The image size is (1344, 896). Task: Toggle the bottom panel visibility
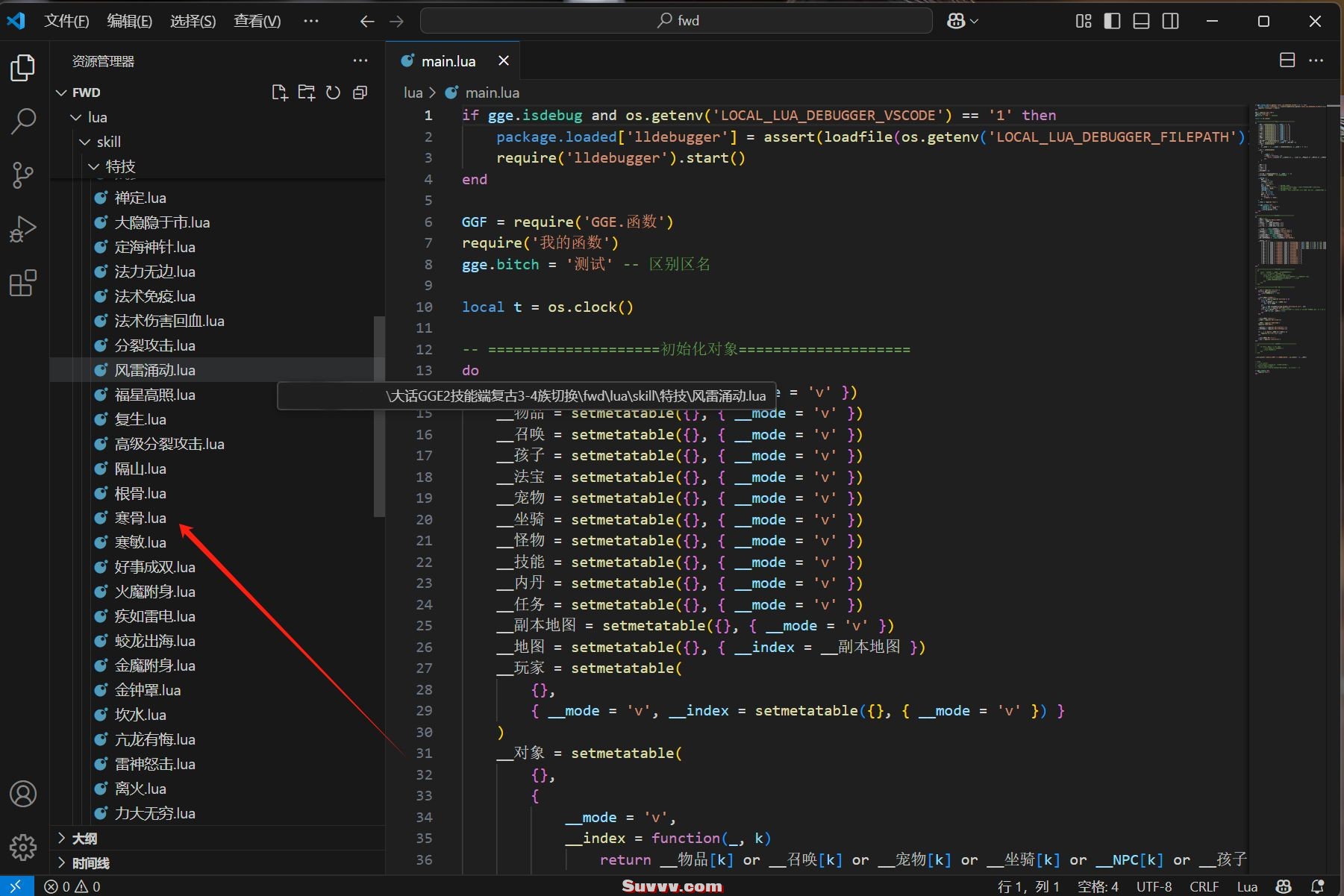(x=1141, y=21)
